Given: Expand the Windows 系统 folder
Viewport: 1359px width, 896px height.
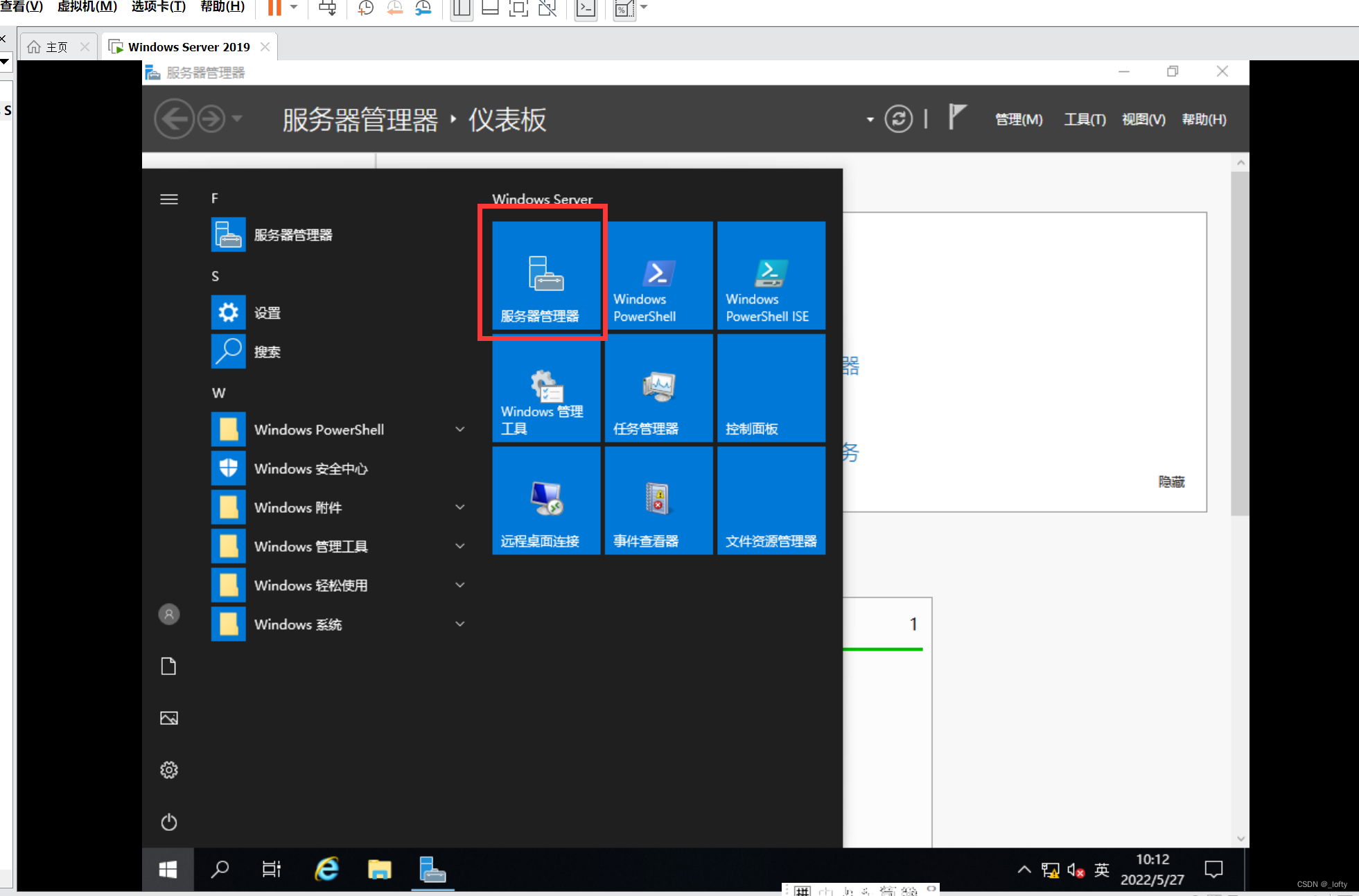Looking at the screenshot, I should pyautogui.click(x=340, y=624).
